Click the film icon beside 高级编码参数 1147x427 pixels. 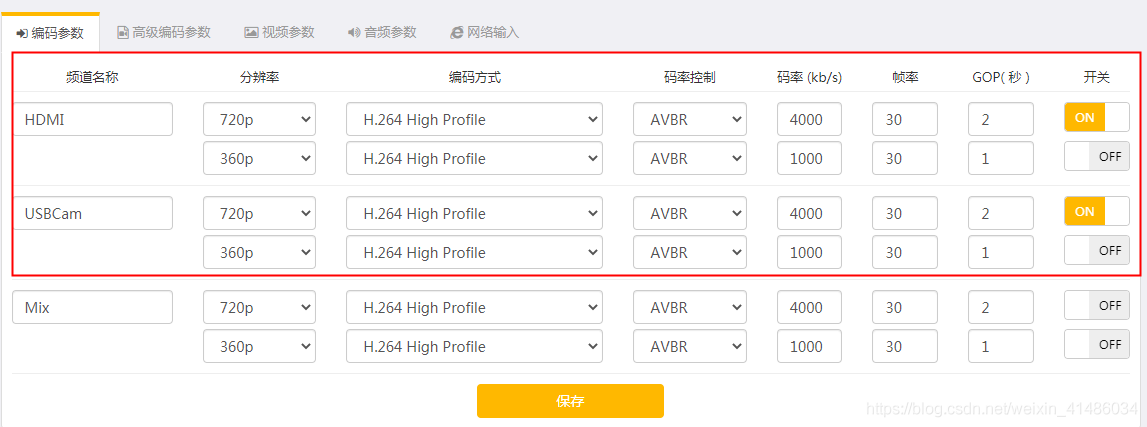tap(123, 32)
